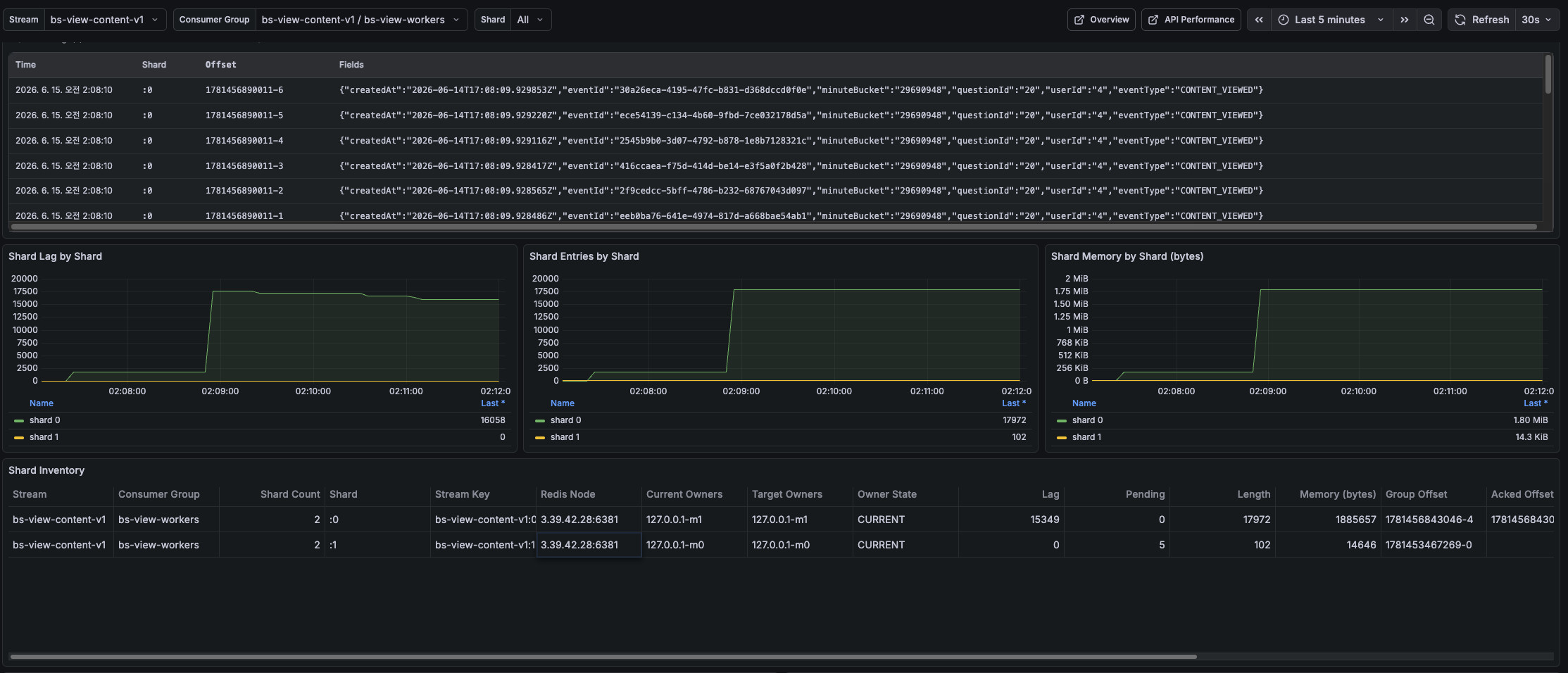Shift time range backward with double-left arrows
Viewport: 1568px width, 673px height.
coord(1259,20)
